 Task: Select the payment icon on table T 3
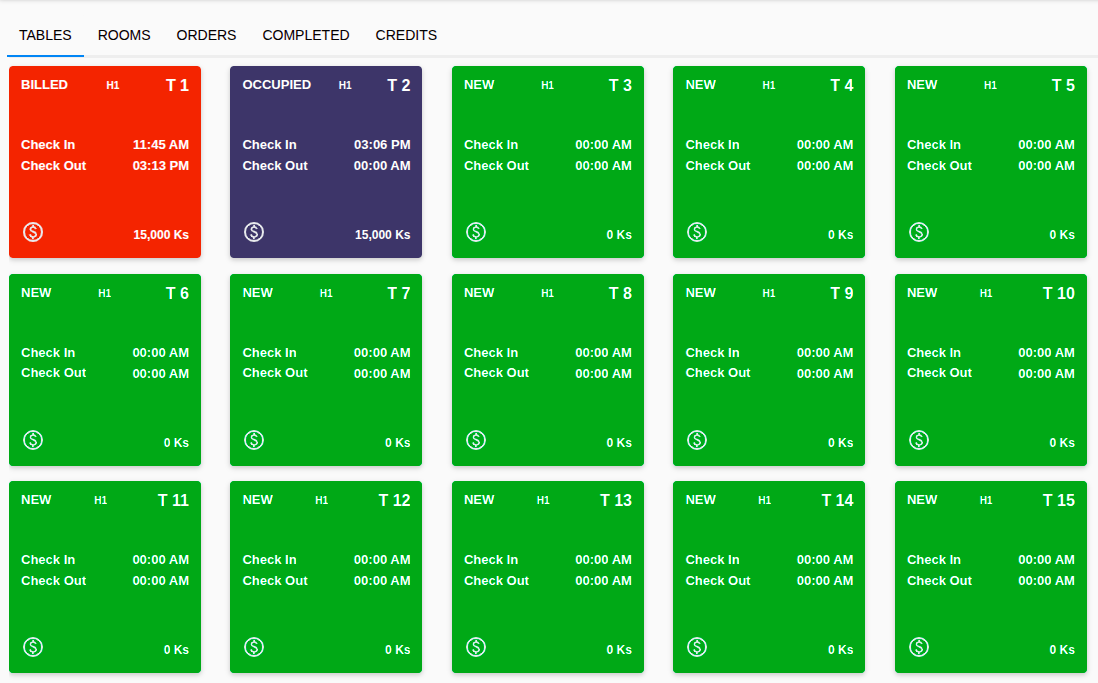pyautogui.click(x=475, y=231)
